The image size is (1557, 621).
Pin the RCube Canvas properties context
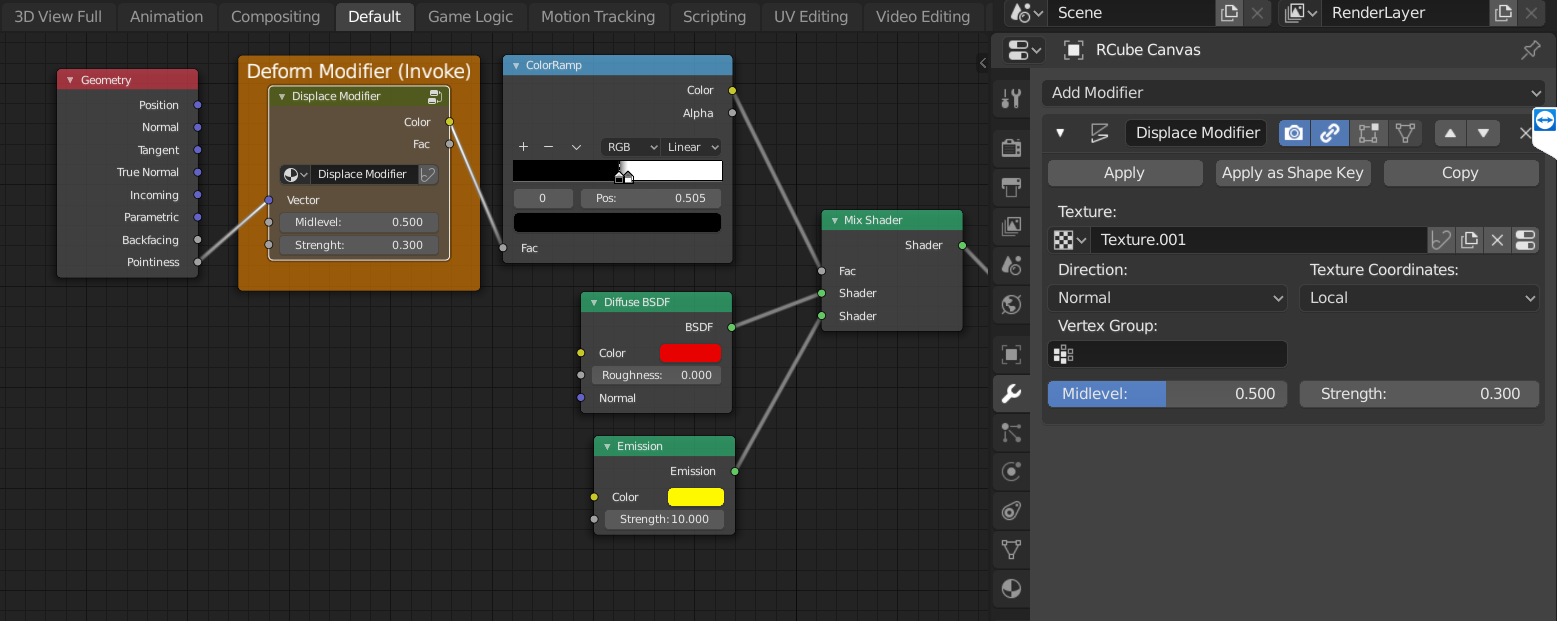pyautogui.click(x=1530, y=50)
